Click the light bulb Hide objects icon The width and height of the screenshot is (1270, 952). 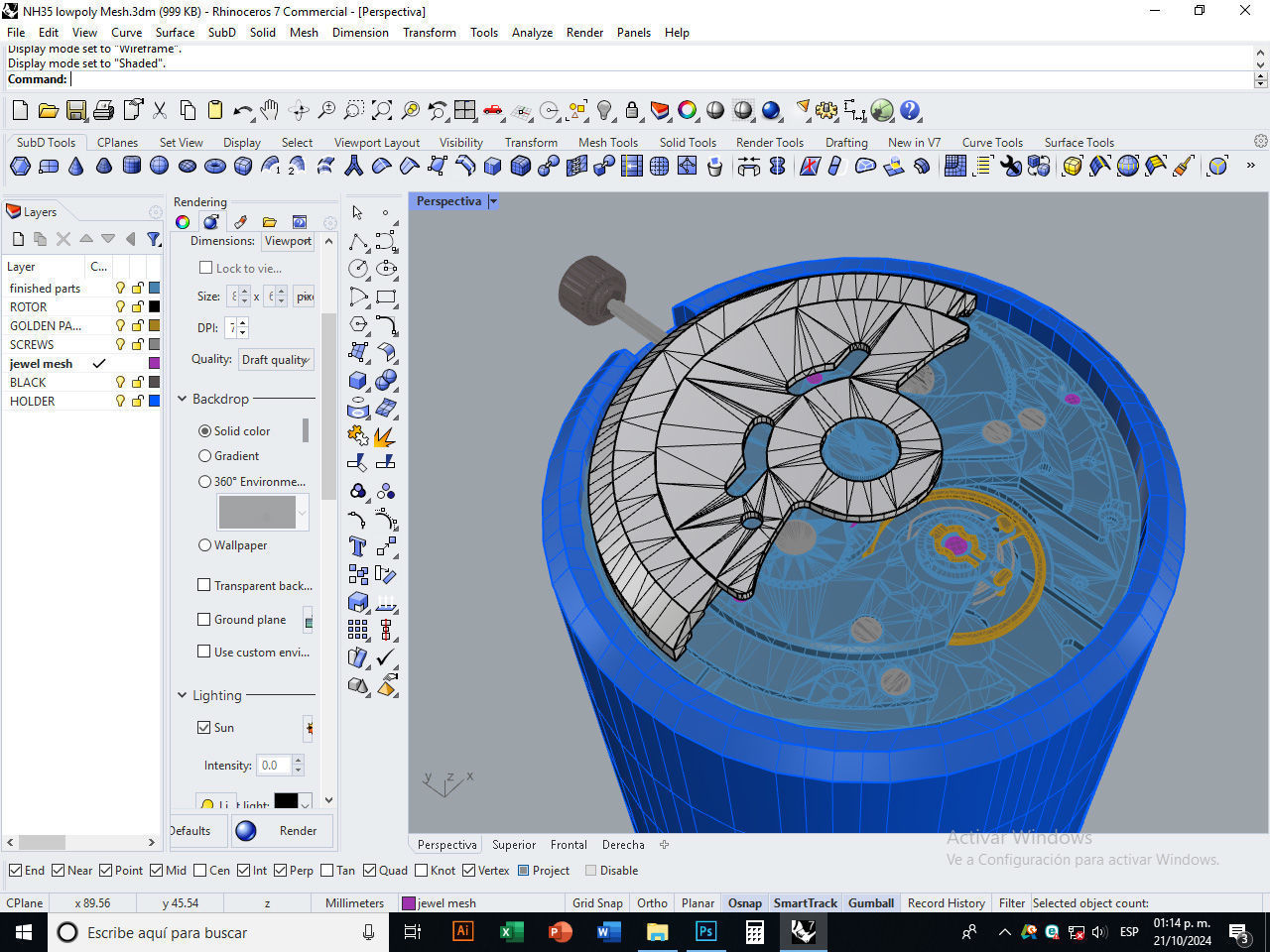[604, 110]
